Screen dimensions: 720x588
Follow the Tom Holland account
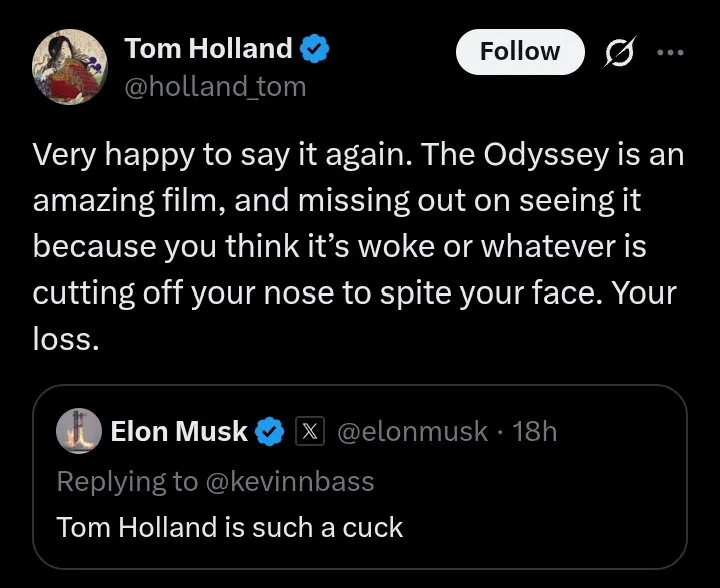click(x=520, y=51)
